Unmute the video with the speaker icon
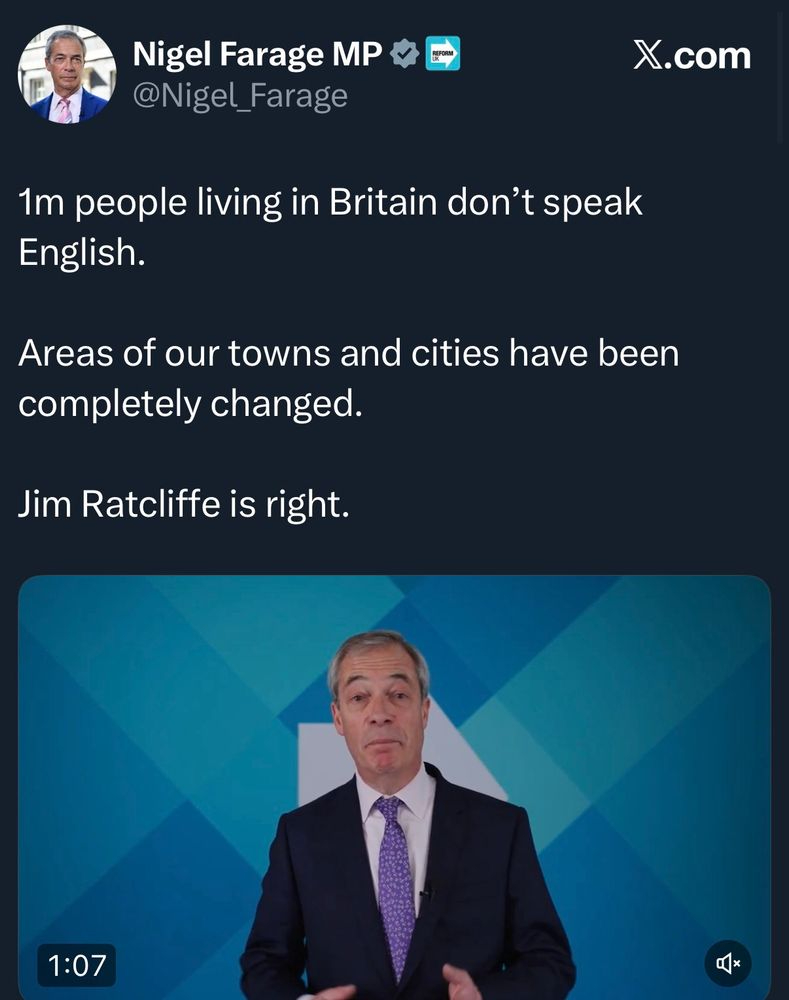Viewport: 789px width, 1000px height. click(727, 964)
